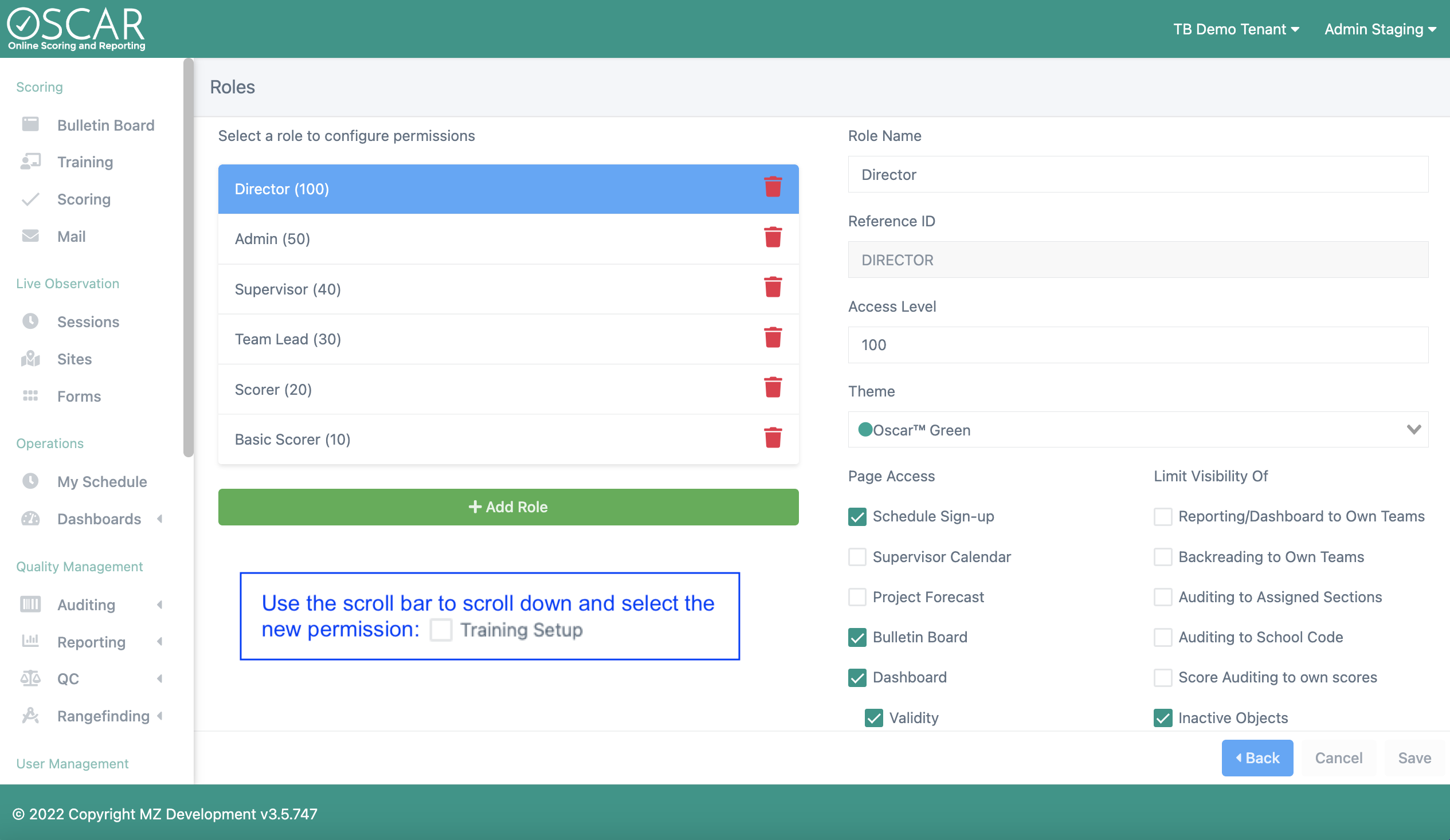Remove Basic Scorer role via trash icon
This screenshot has height=840, width=1450.
[x=773, y=438]
